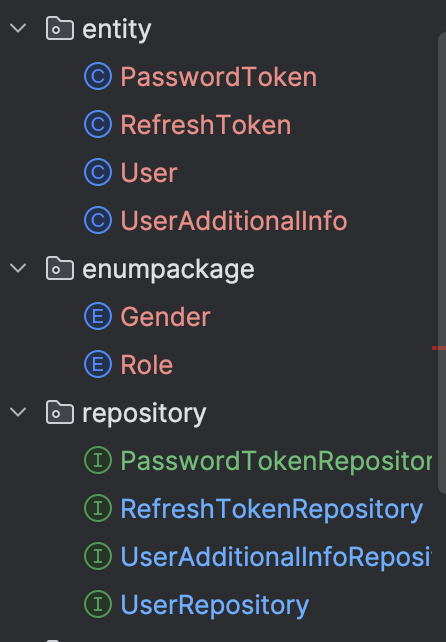Viewport: 446px width, 642px height.
Task: Collapse the entity package chevron
Action: [x=18, y=28]
